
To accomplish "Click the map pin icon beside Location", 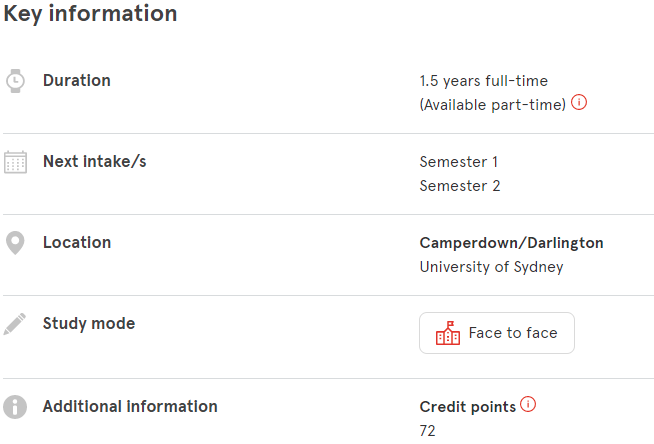I will pyautogui.click(x=15, y=243).
